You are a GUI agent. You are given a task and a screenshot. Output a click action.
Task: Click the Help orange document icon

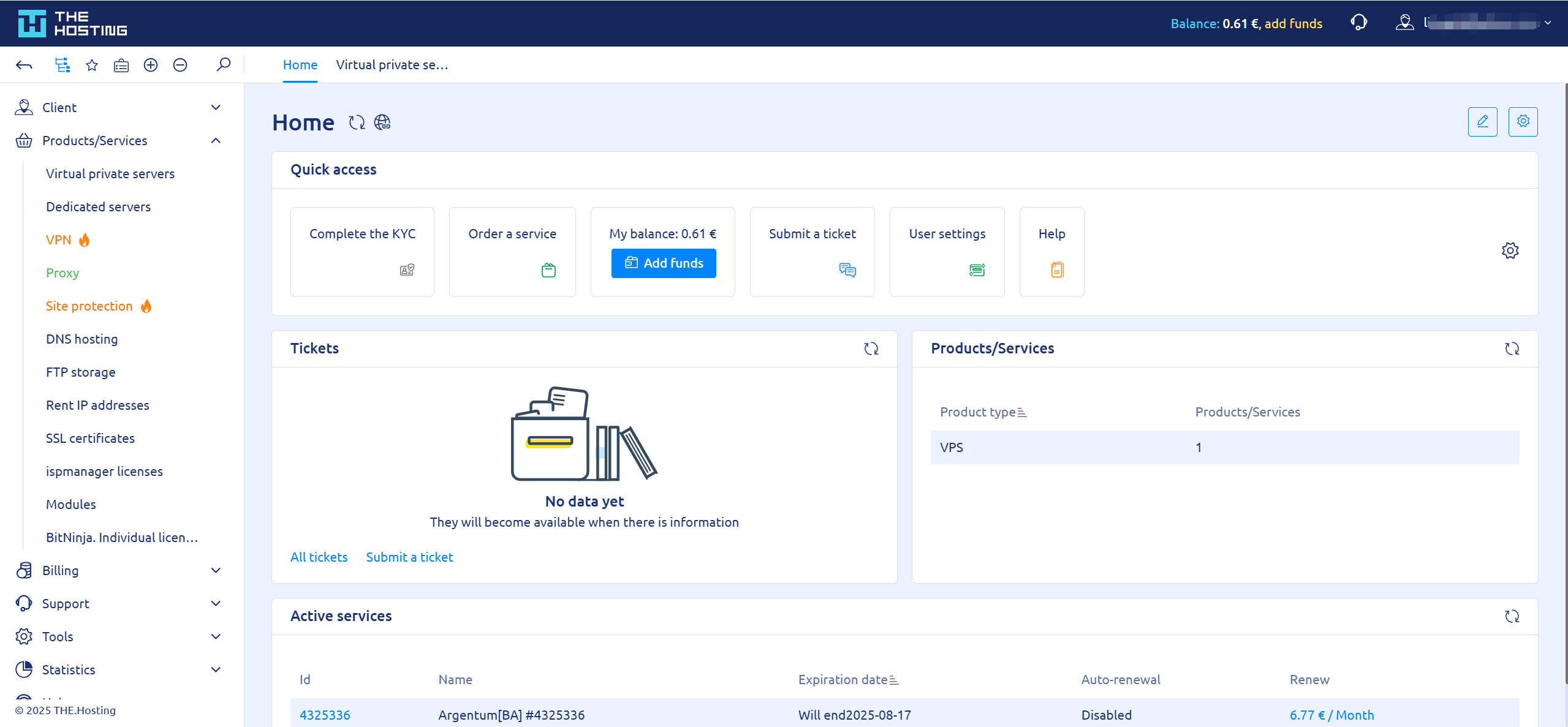(1057, 270)
